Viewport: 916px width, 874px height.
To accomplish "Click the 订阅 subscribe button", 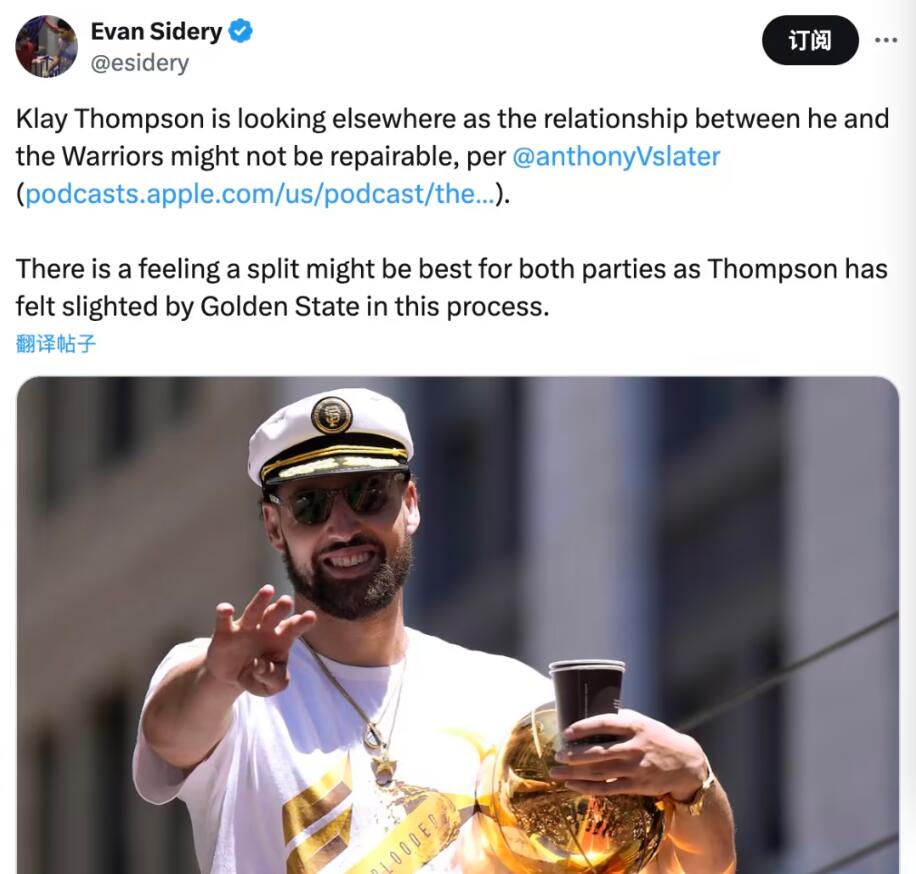I will pyautogui.click(x=809, y=40).
